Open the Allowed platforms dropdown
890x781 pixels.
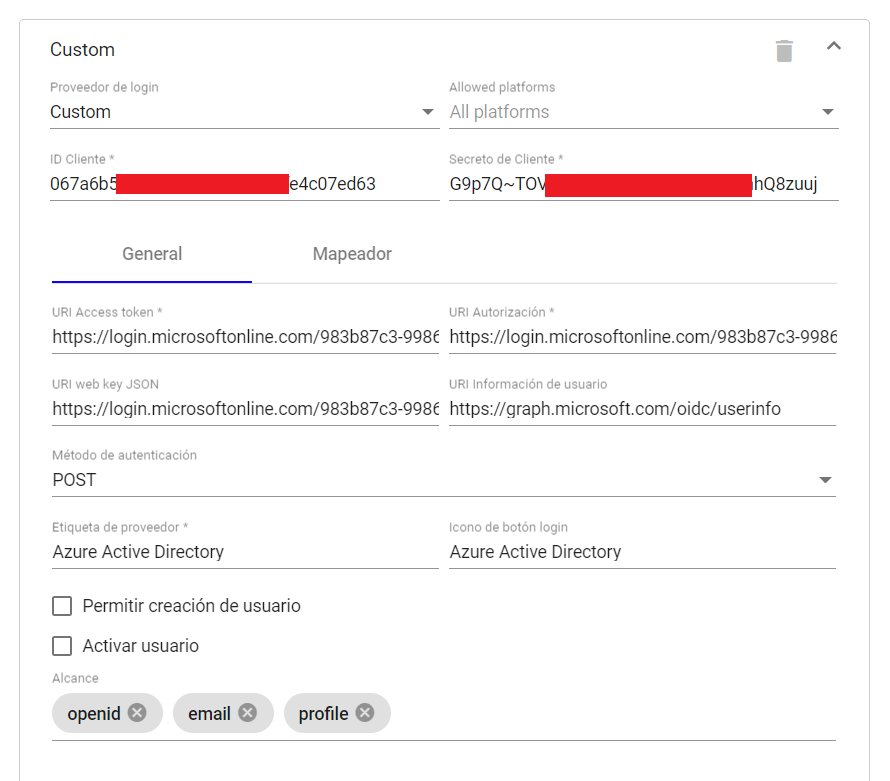pyautogui.click(x=644, y=112)
